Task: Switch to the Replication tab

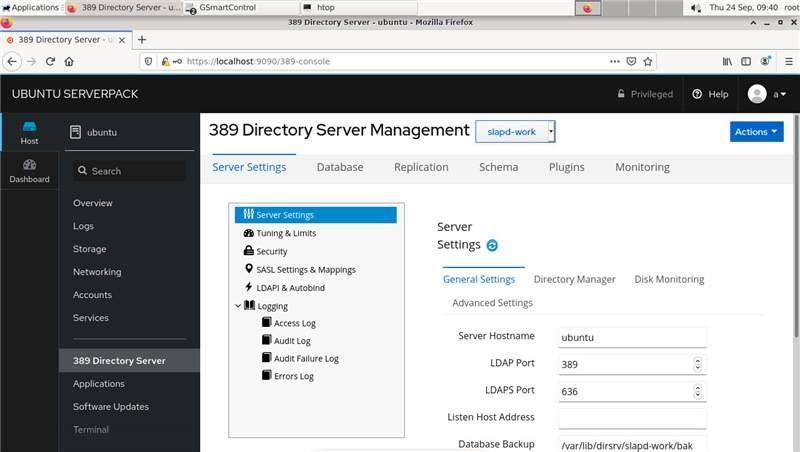Action: coord(421,167)
